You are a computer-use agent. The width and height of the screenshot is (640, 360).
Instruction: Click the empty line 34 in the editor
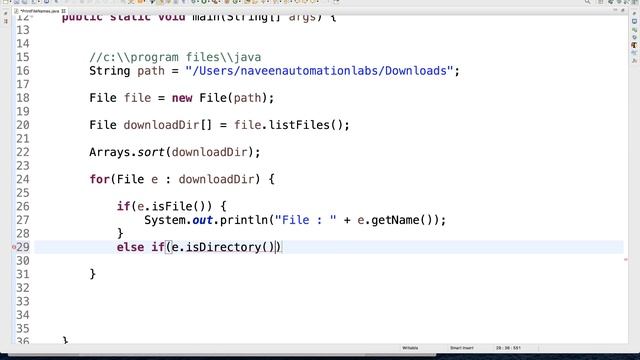click(x=329, y=315)
